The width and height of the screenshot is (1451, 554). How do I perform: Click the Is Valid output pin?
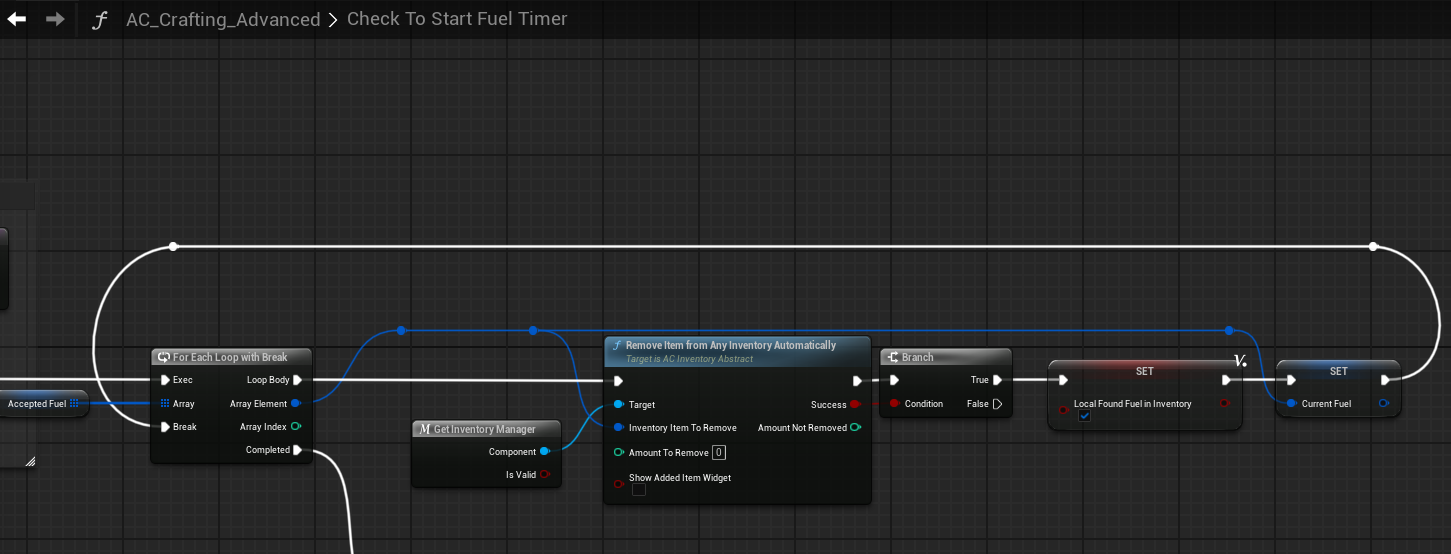[544, 475]
